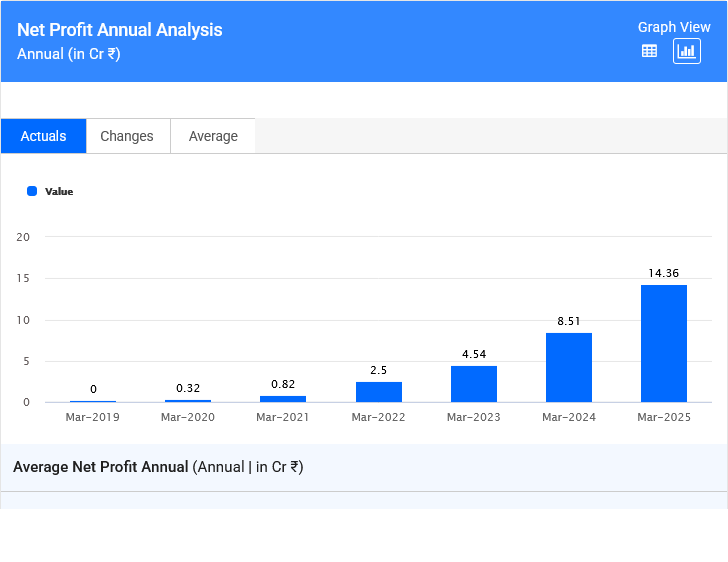728x562 pixels.
Task: Click the Mar-2025 bar in chart
Action: pyautogui.click(x=664, y=343)
